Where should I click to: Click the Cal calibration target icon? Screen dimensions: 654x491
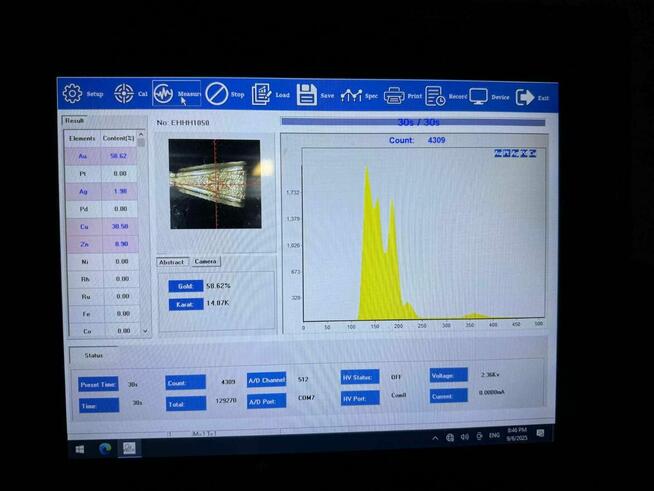click(x=124, y=93)
